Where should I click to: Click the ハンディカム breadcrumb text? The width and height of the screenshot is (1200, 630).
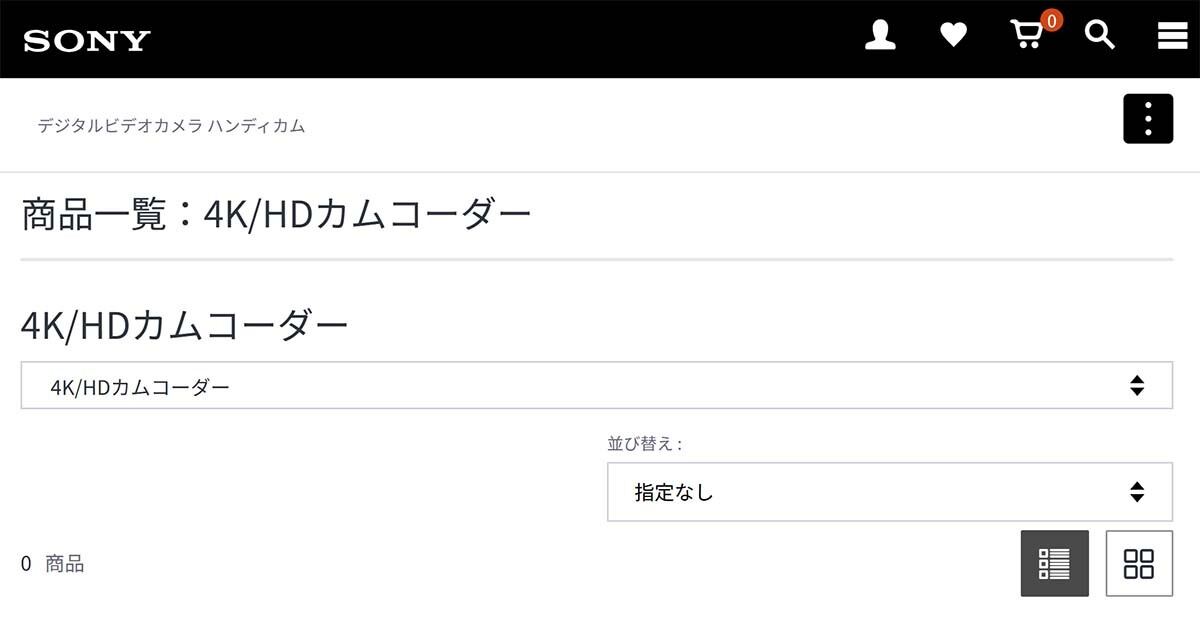point(257,126)
